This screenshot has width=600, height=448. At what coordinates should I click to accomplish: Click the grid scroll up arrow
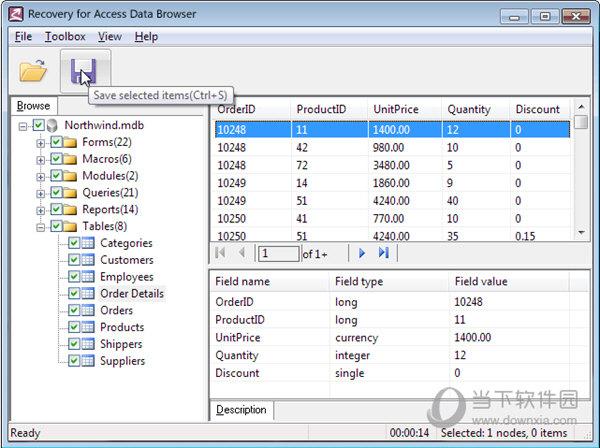tap(581, 107)
